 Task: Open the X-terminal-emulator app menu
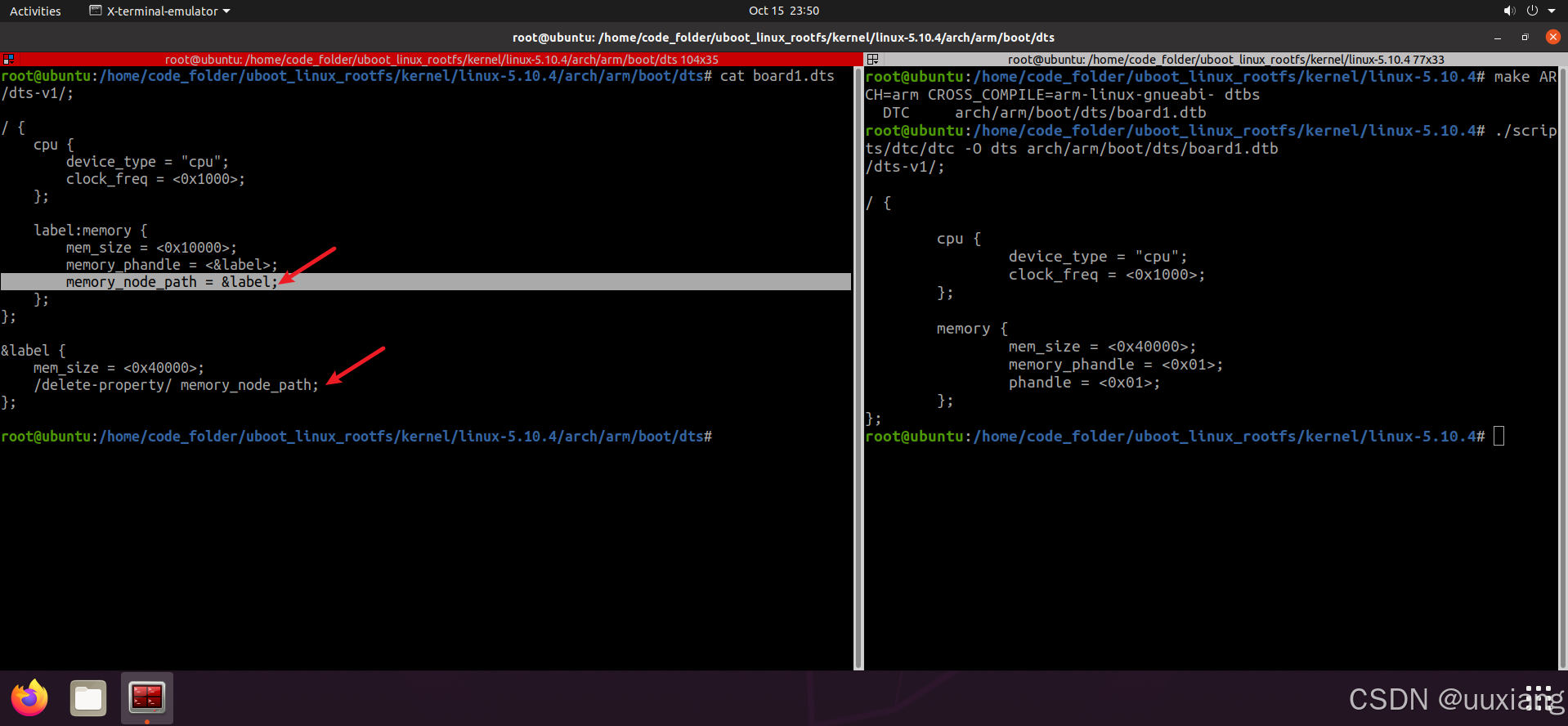(159, 11)
